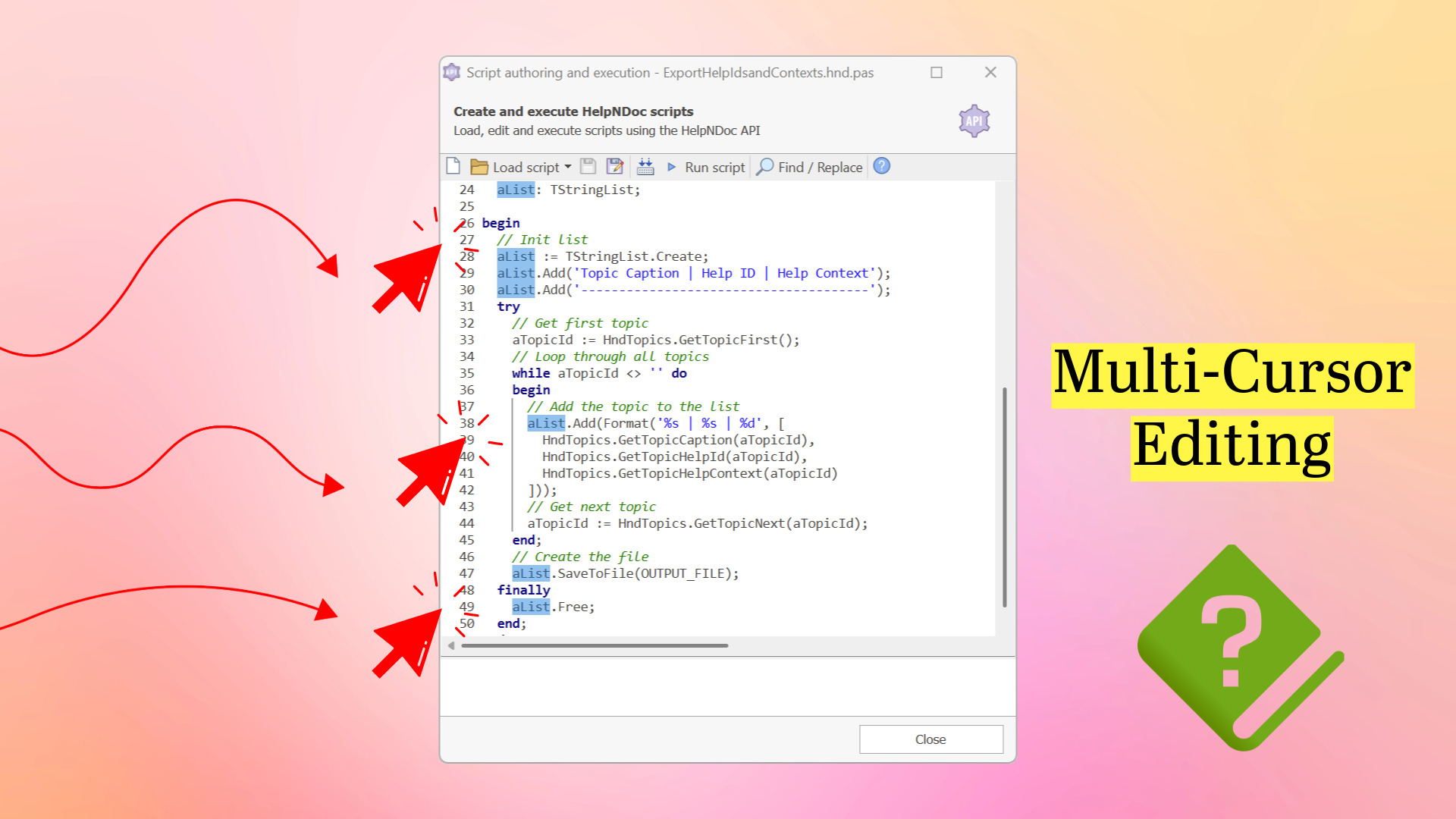1456x819 pixels.
Task: Click the '// Init list' comment
Action: (542, 240)
